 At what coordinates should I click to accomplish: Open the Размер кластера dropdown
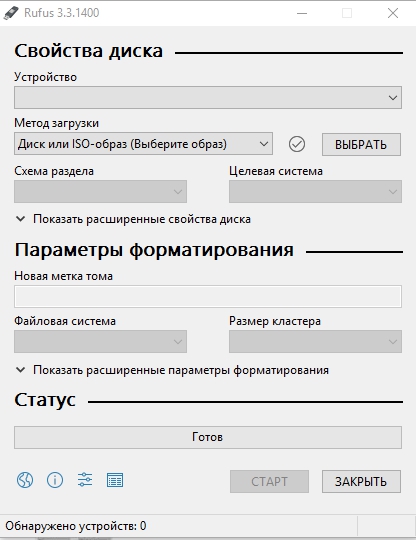coord(315,341)
